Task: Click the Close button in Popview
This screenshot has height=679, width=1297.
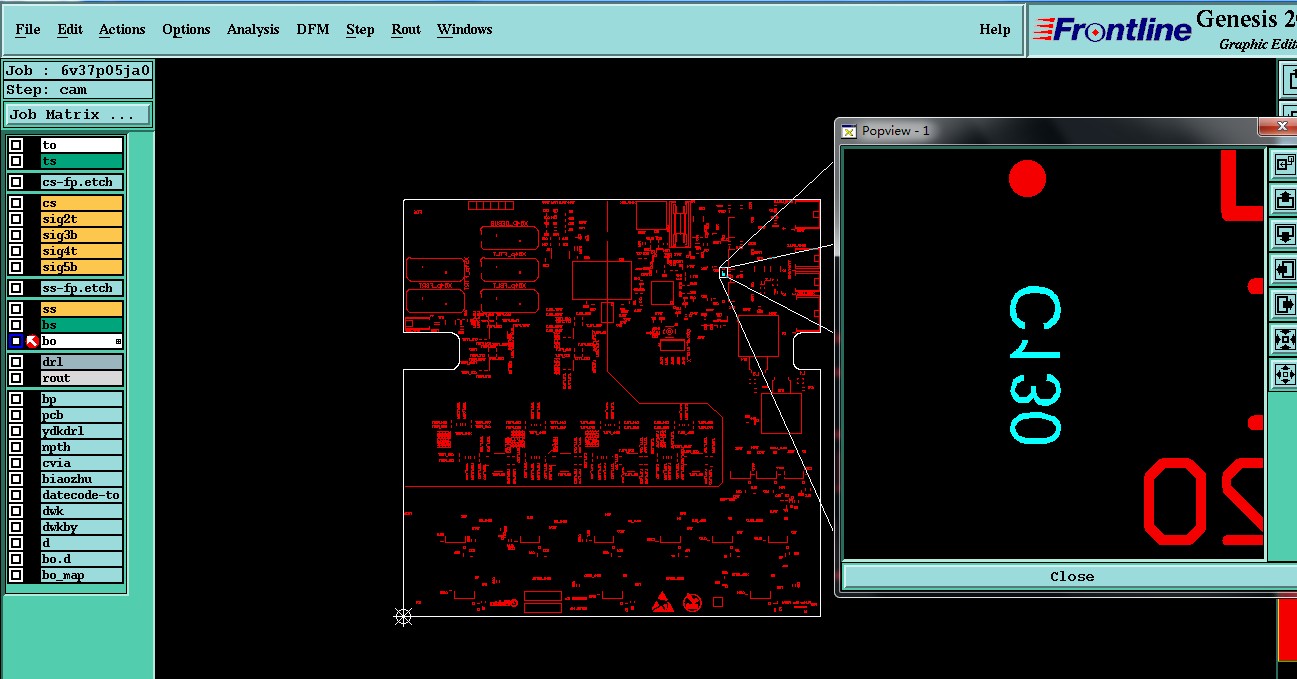Action: click(1070, 577)
